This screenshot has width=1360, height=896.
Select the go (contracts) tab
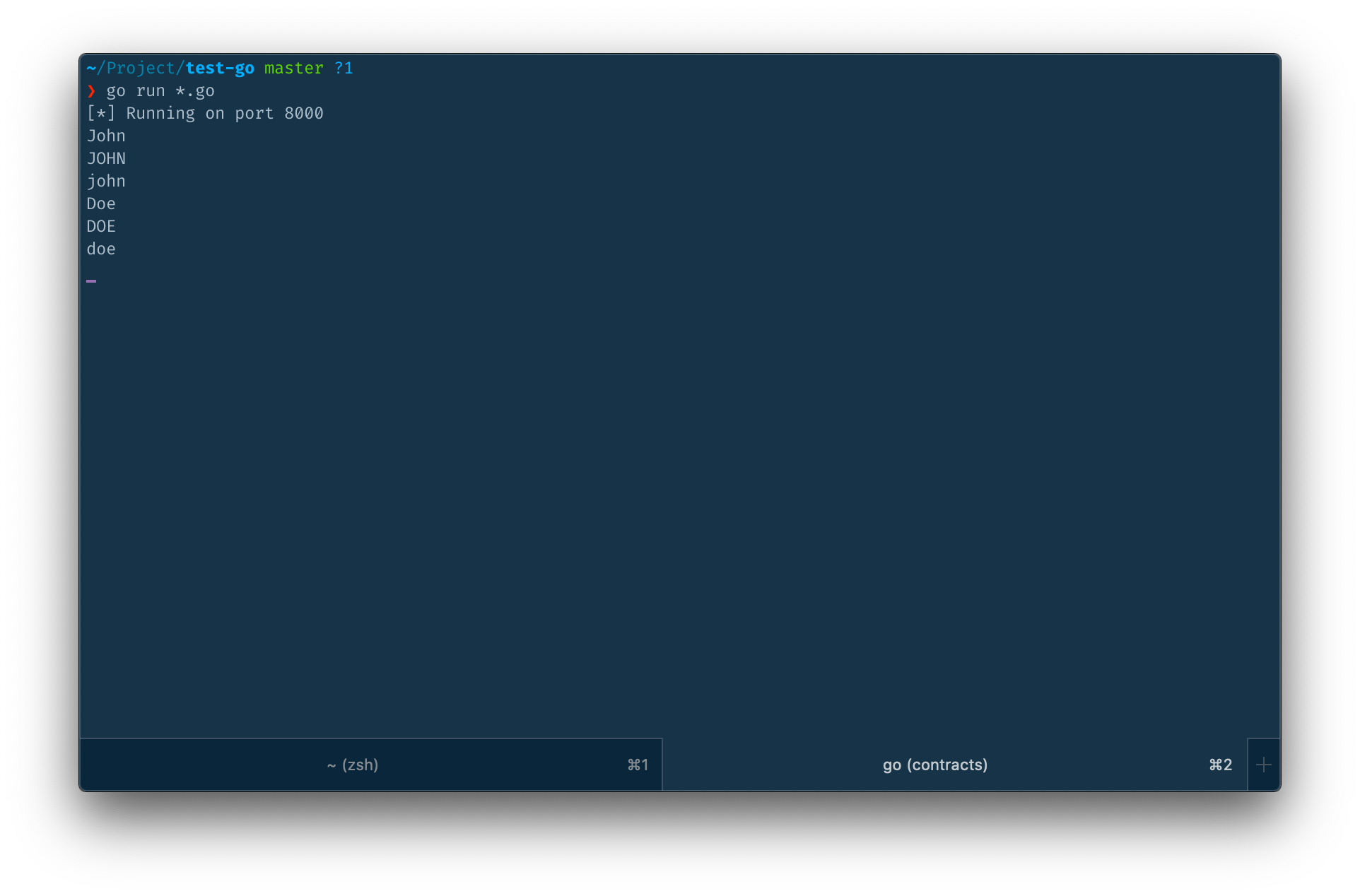(954, 765)
